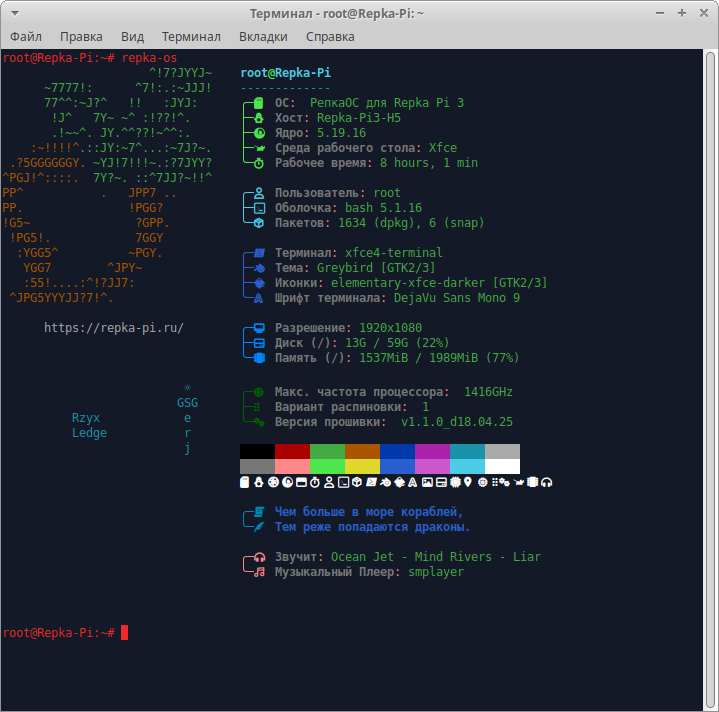Click the red cursor block at the prompt
This screenshot has width=719, height=712.
click(124, 633)
